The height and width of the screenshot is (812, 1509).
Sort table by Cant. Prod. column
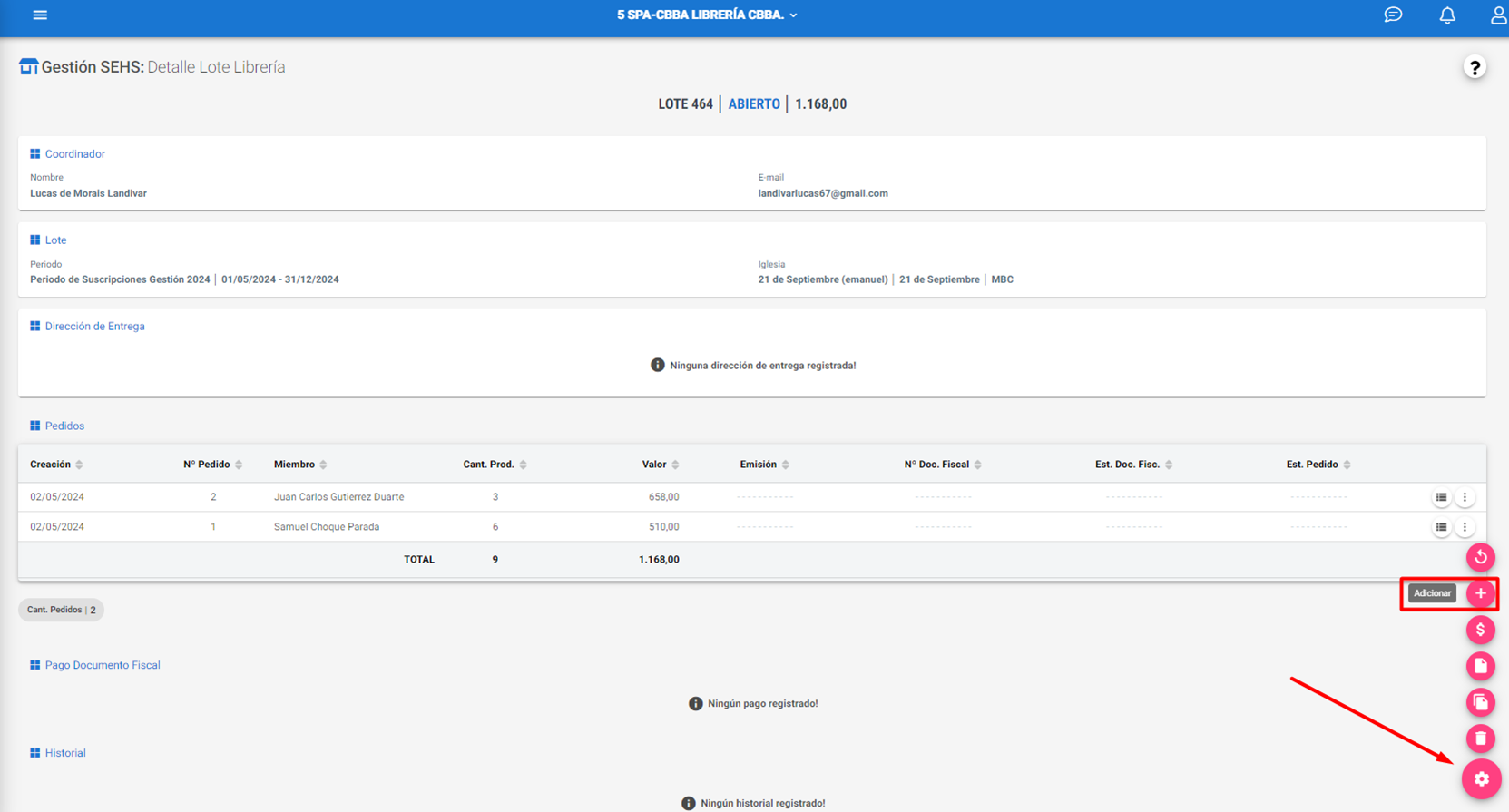[495, 465]
